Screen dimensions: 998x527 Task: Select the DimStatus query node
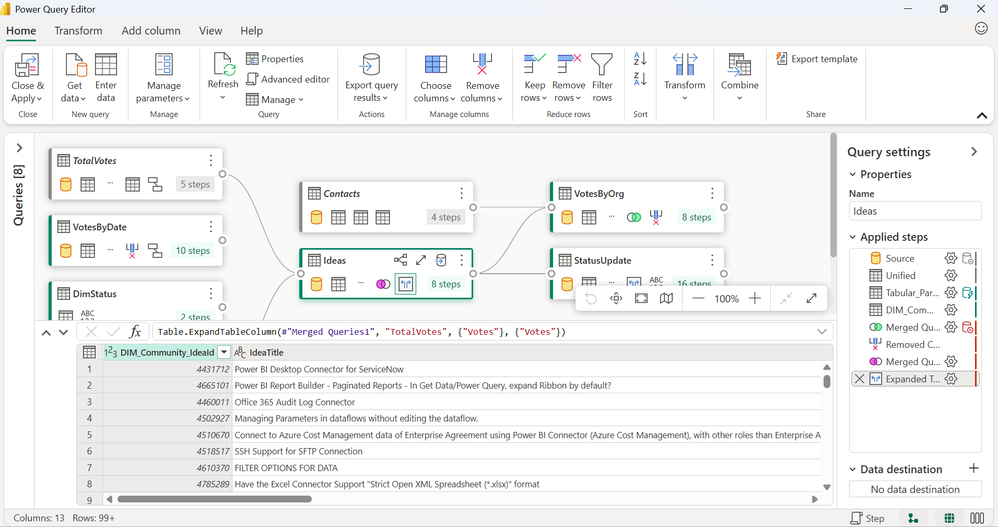[x=136, y=300]
